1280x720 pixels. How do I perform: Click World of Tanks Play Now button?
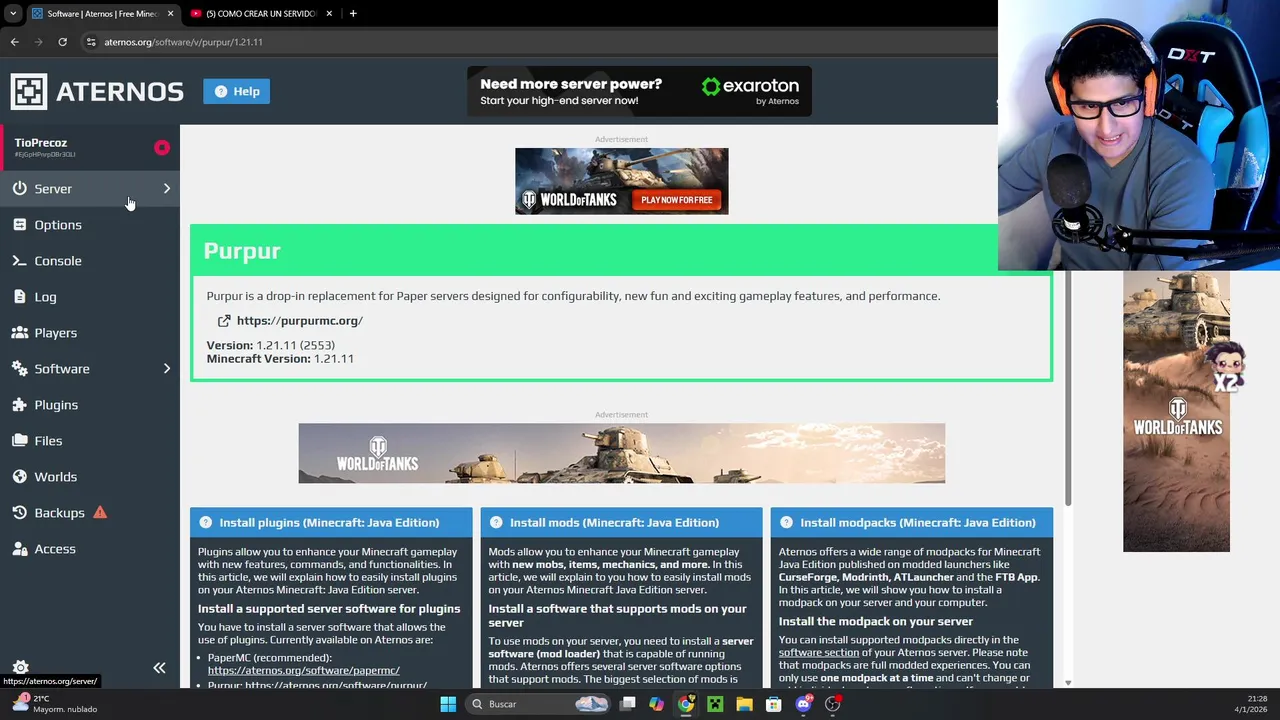tap(677, 200)
